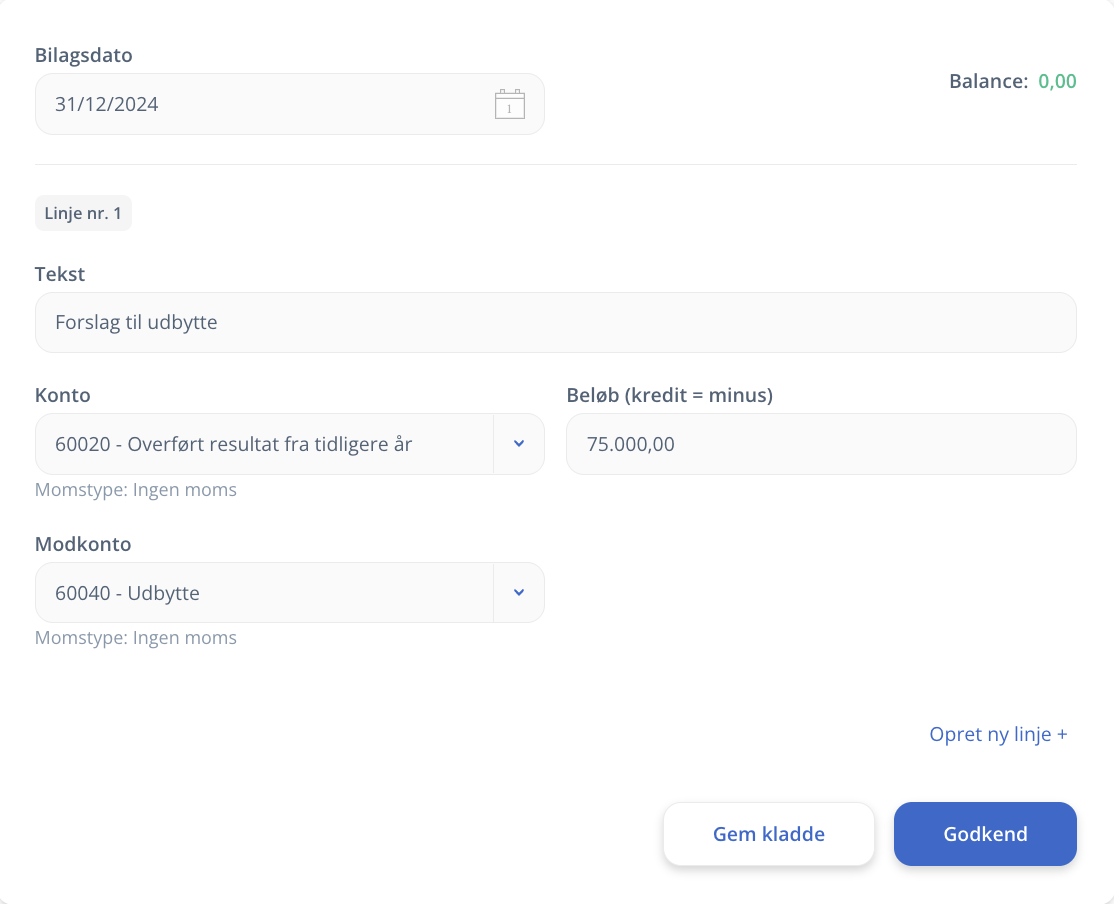The height and width of the screenshot is (904, 1114).
Task: Click the Bilagsdato date field showing 31/12/2024
Action: pyautogui.click(x=260, y=104)
